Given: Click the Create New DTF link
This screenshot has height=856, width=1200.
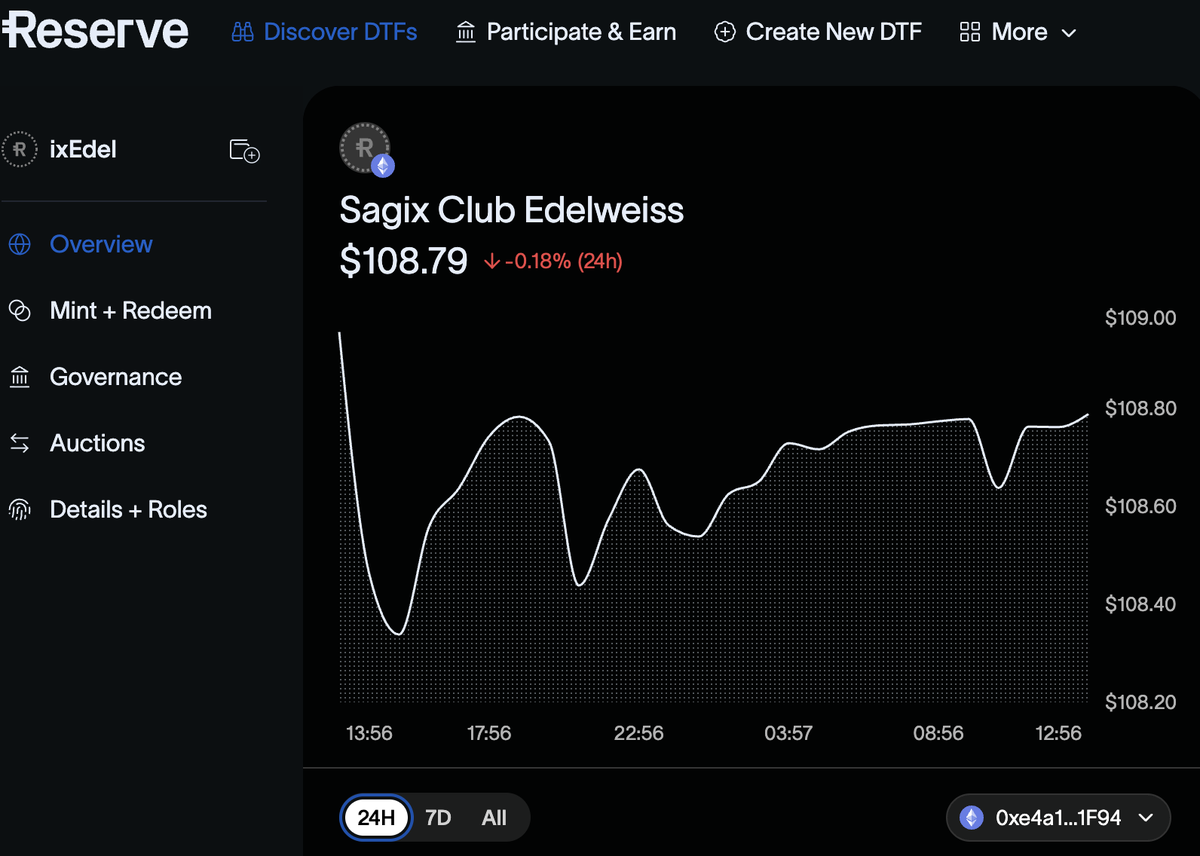Looking at the screenshot, I should [x=818, y=31].
